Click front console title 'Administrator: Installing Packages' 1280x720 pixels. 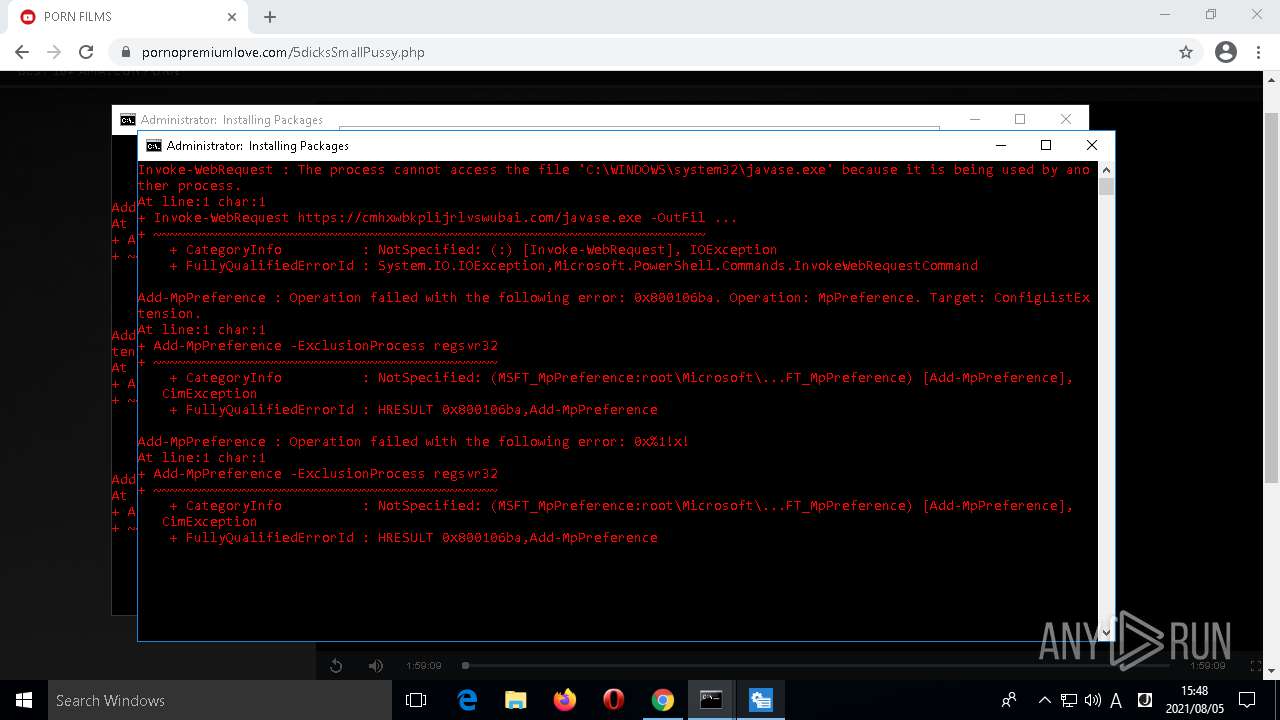click(x=258, y=145)
